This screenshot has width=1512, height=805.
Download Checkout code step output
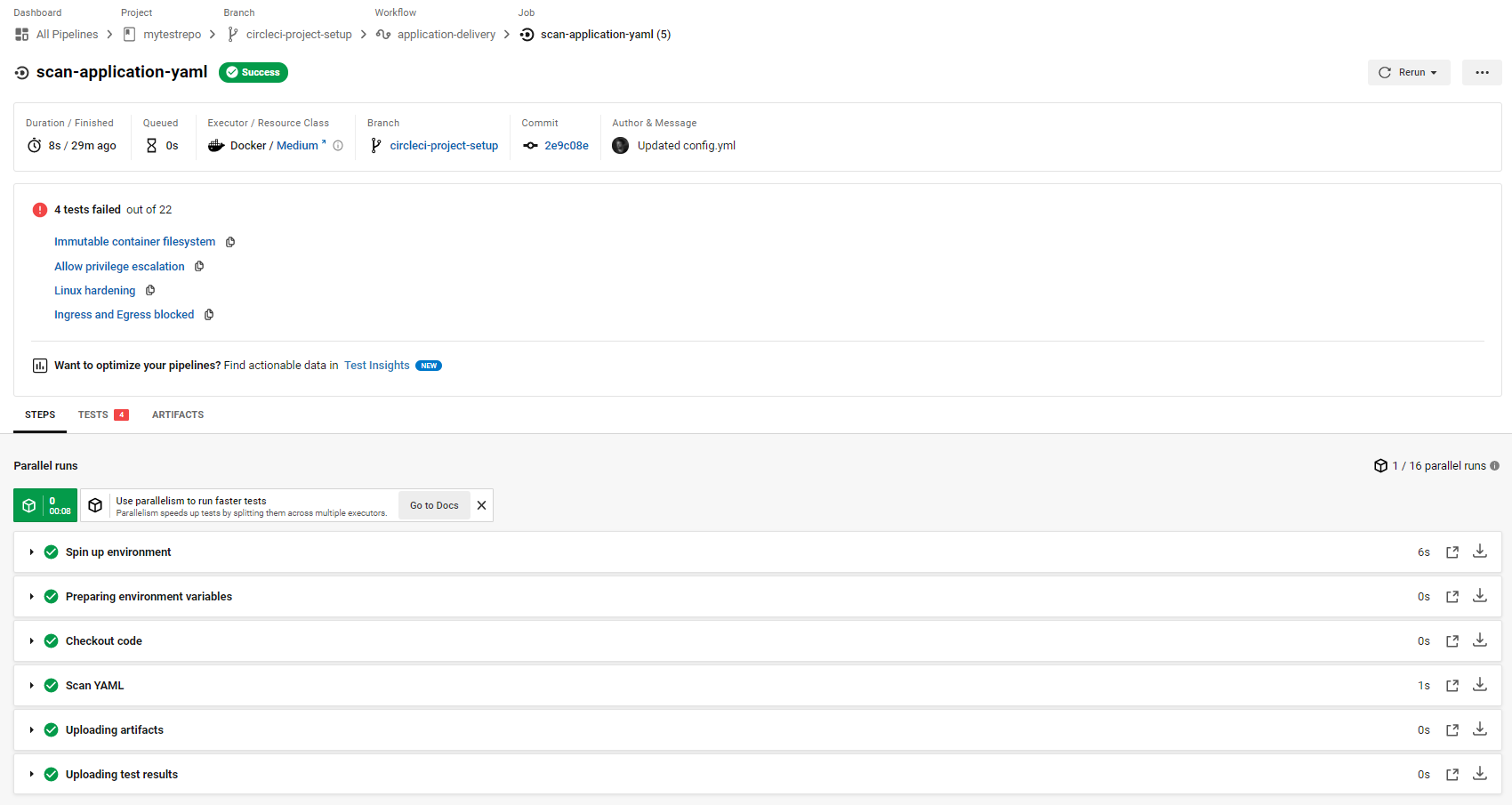click(x=1480, y=640)
